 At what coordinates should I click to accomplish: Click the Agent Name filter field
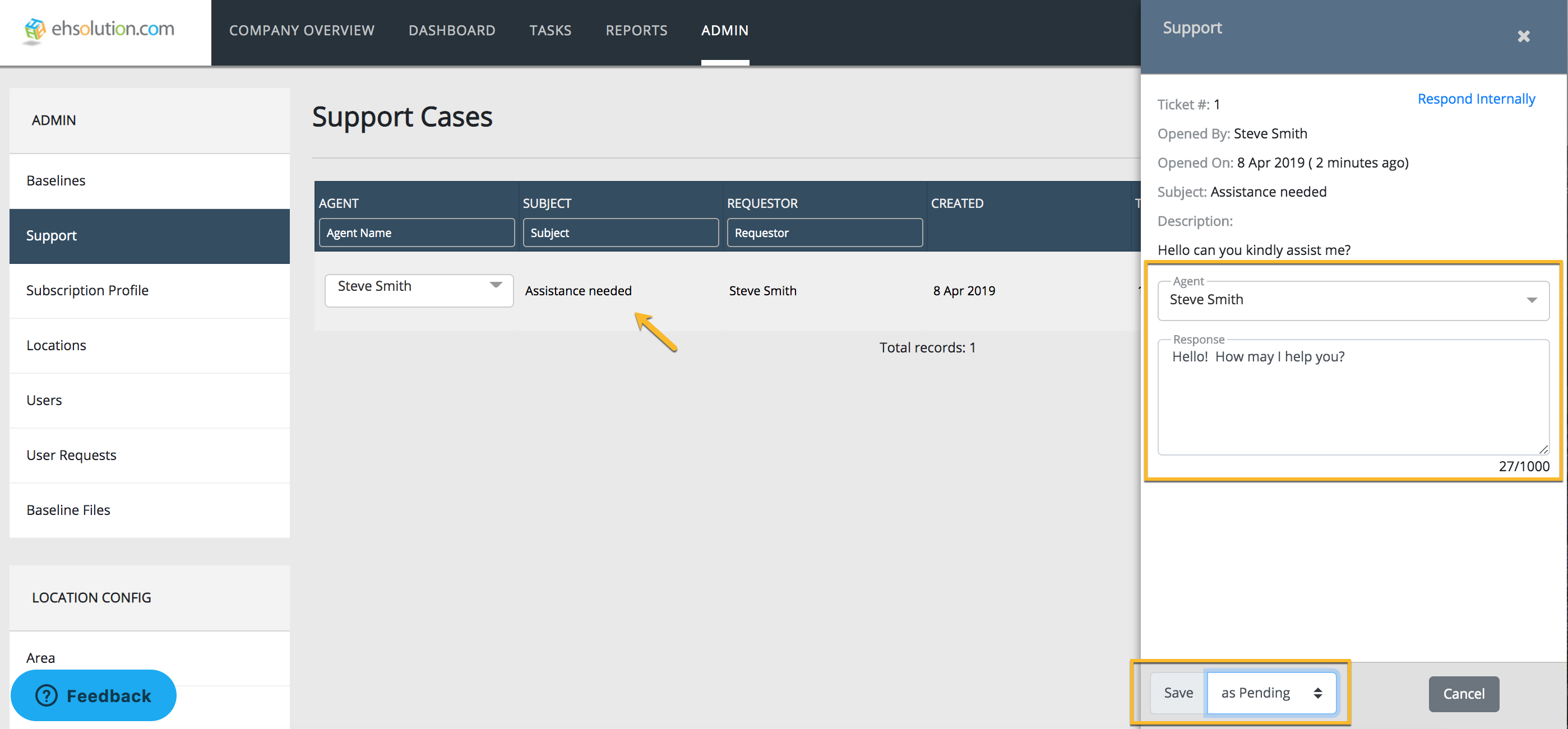coord(417,233)
